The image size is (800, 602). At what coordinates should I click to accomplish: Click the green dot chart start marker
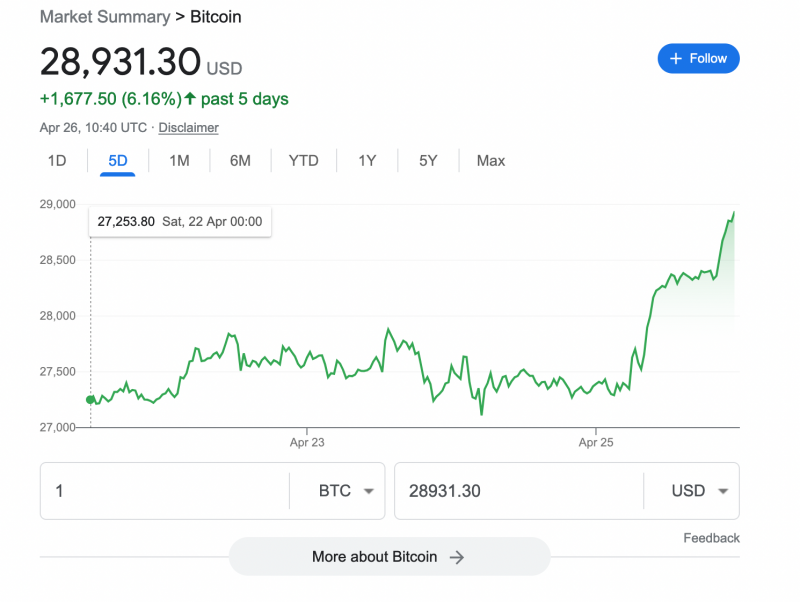click(x=90, y=399)
